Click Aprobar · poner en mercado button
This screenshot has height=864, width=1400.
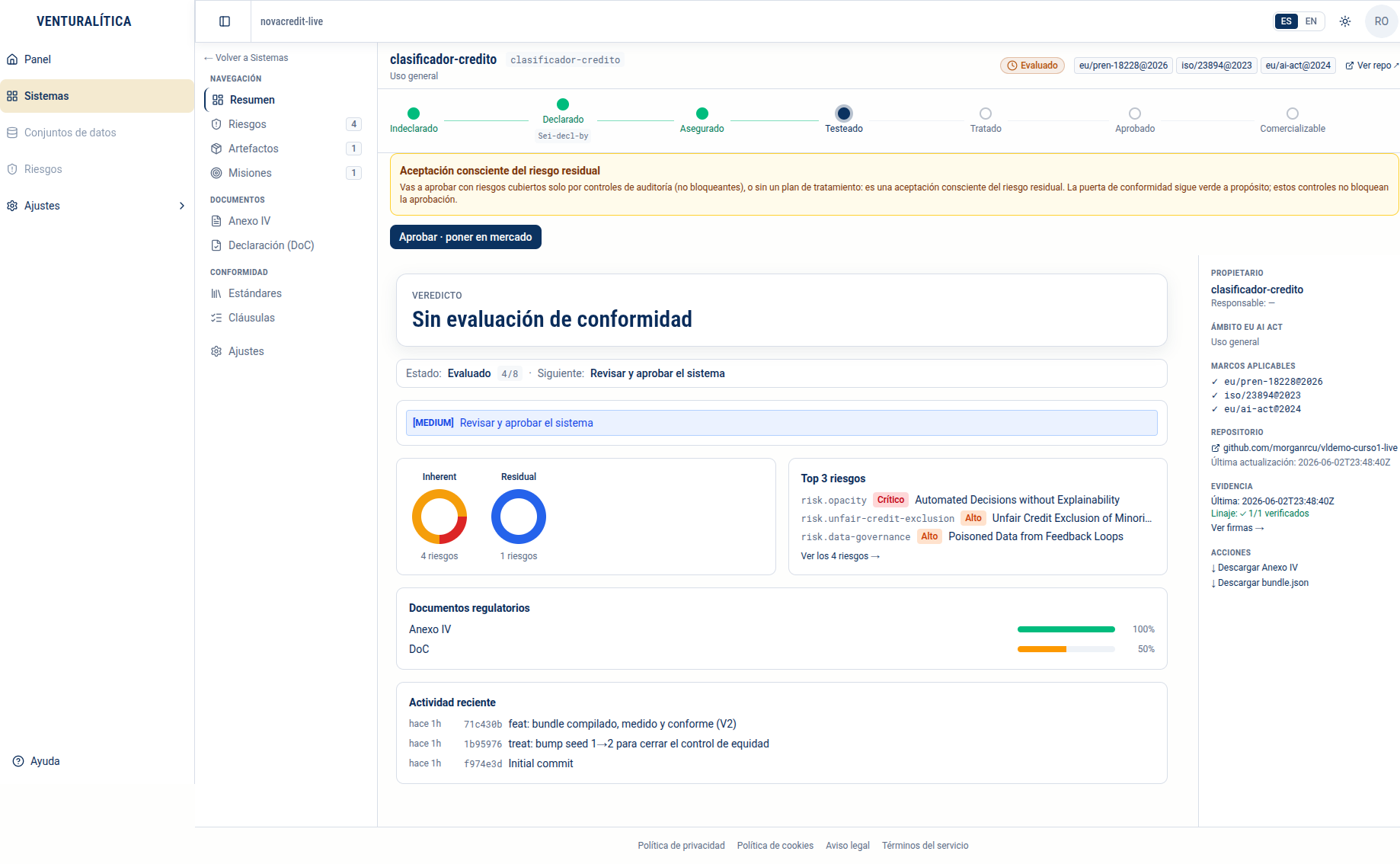coord(465,237)
